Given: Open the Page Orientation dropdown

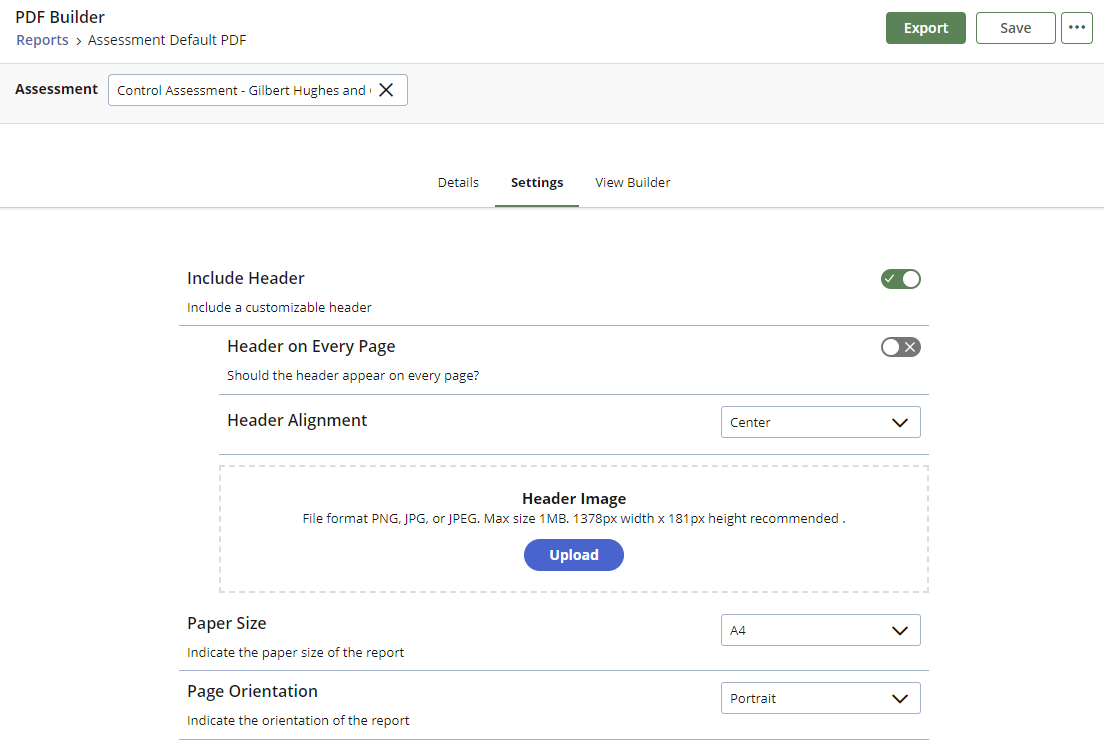Looking at the screenshot, I should click(x=820, y=698).
